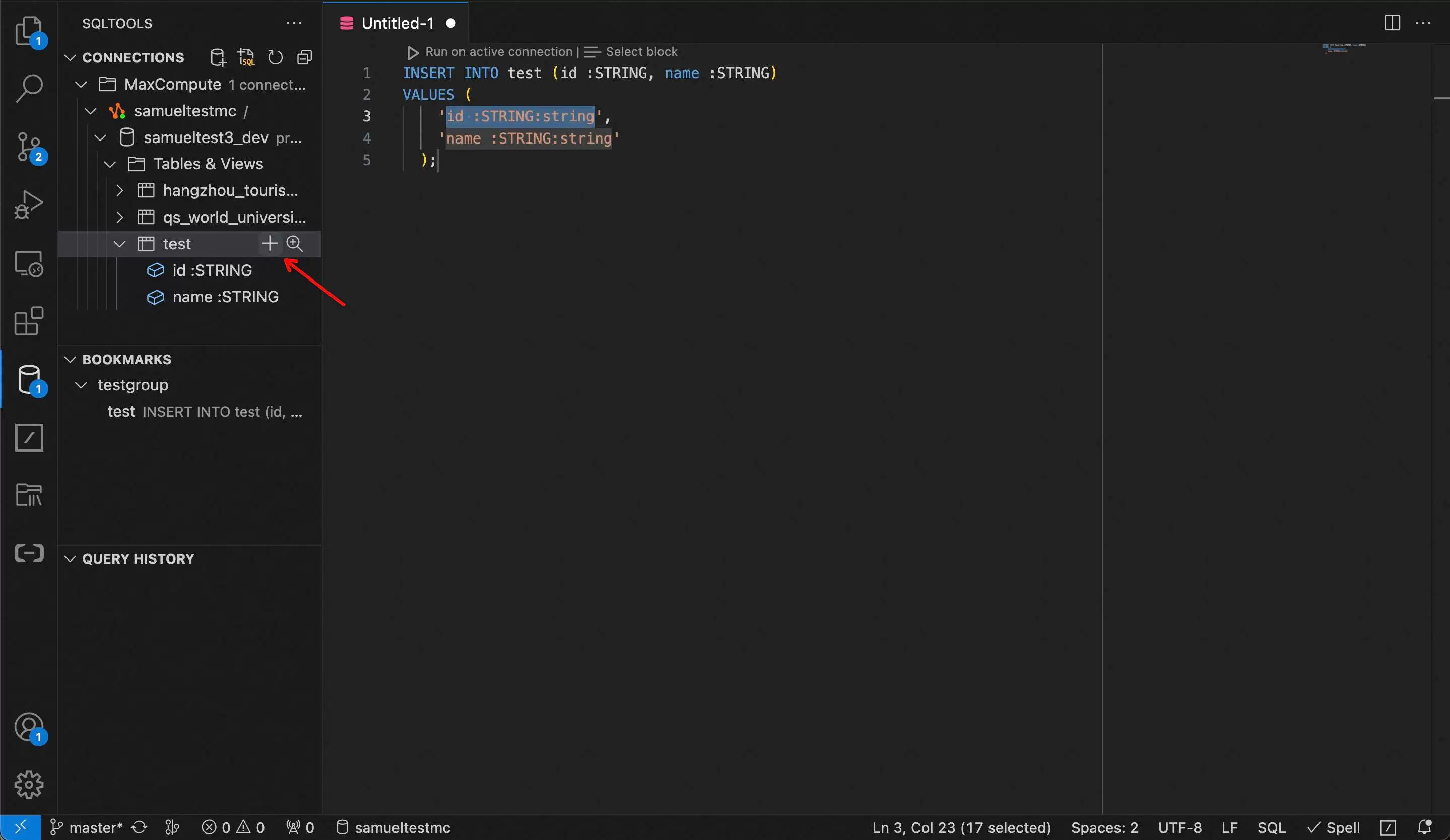Toggle notifications bell in status bar
Image resolution: width=1450 pixels, height=840 pixels.
pos(1424,827)
